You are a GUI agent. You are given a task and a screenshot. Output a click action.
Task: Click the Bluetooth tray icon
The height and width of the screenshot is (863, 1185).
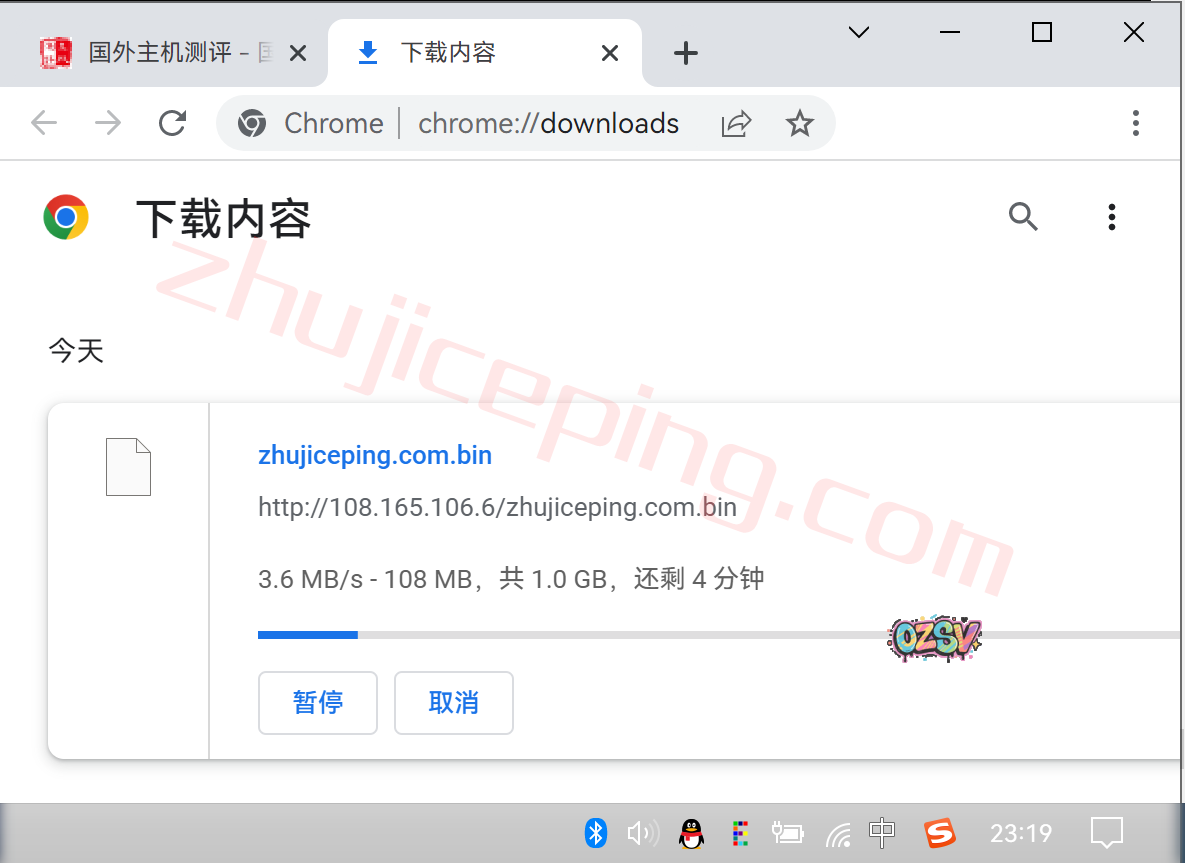click(x=596, y=832)
